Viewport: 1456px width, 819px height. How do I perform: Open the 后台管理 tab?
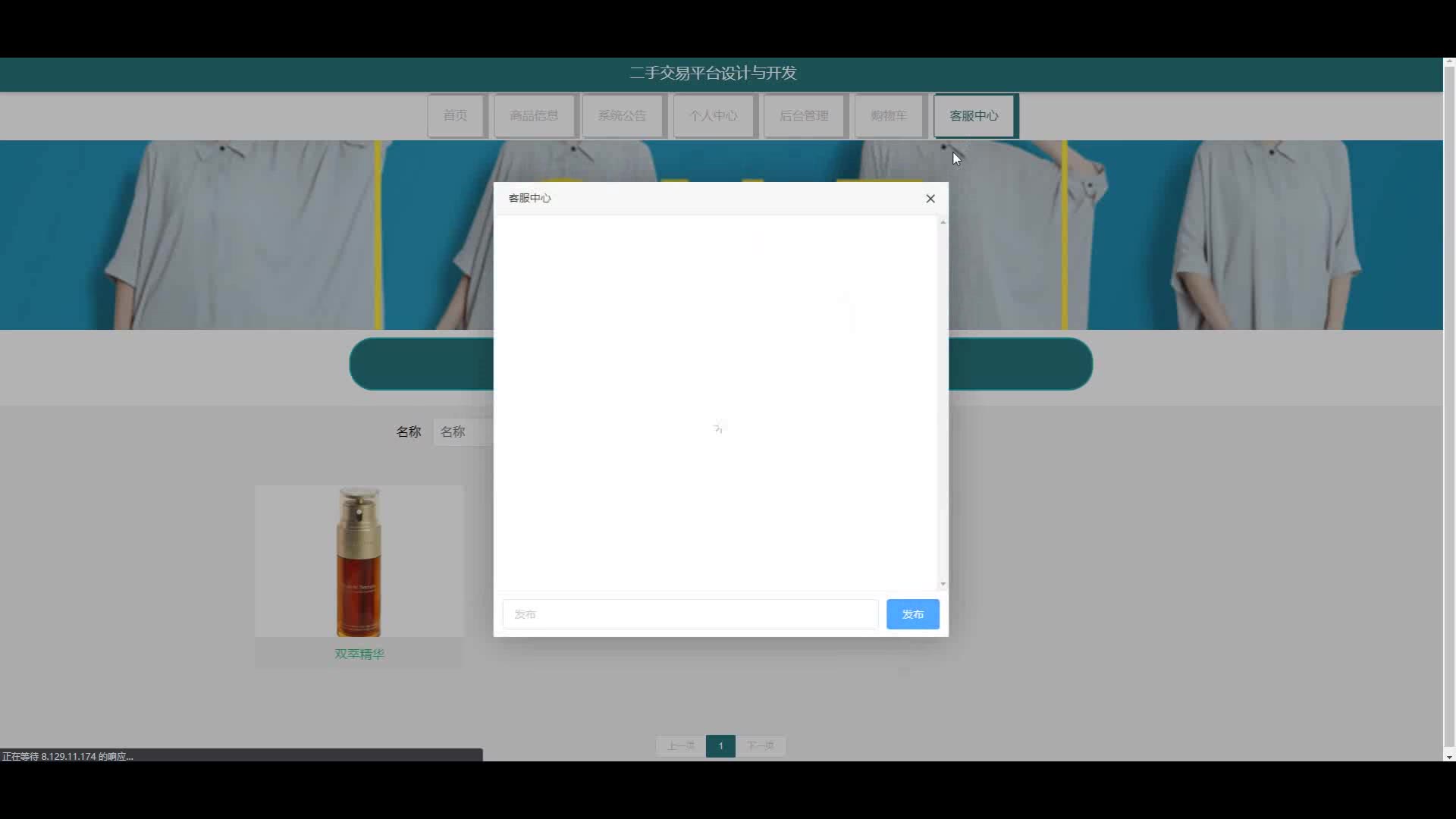coord(805,116)
